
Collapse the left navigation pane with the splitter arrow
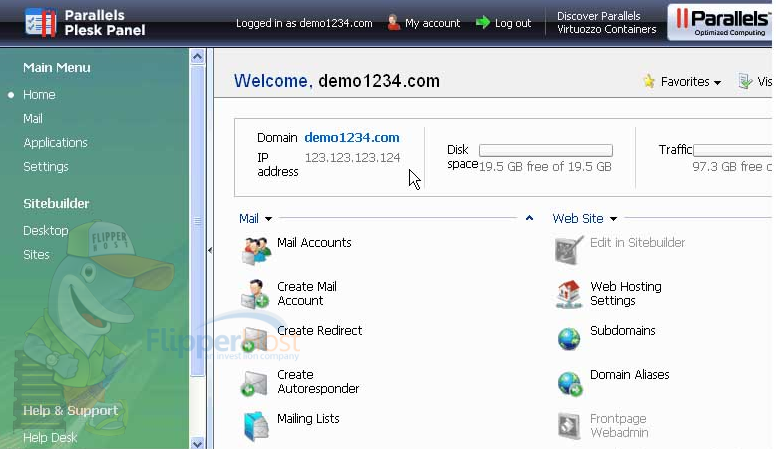tap(210, 250)
